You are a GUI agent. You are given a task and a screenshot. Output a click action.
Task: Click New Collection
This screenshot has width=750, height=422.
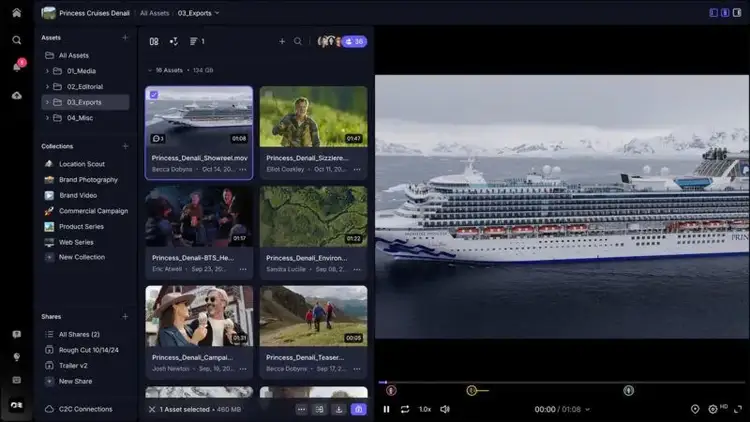click(81, 257)
